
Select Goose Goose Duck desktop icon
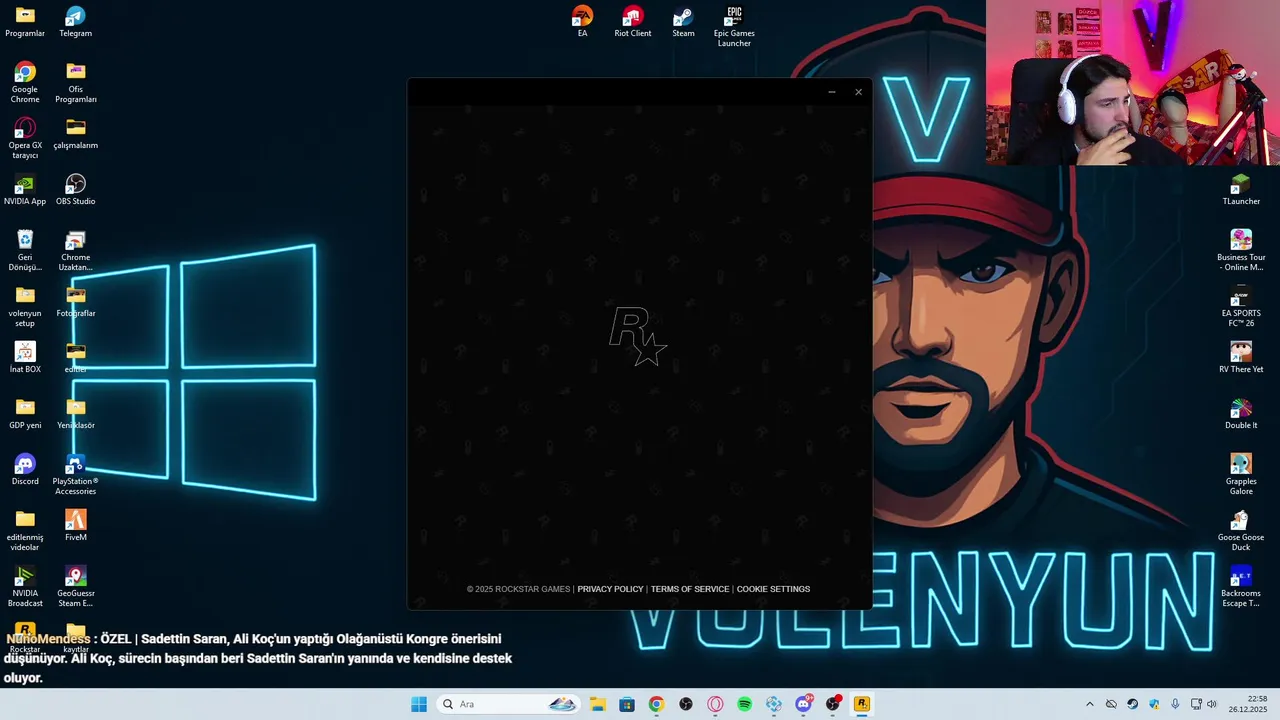(x=1241, y=530)
